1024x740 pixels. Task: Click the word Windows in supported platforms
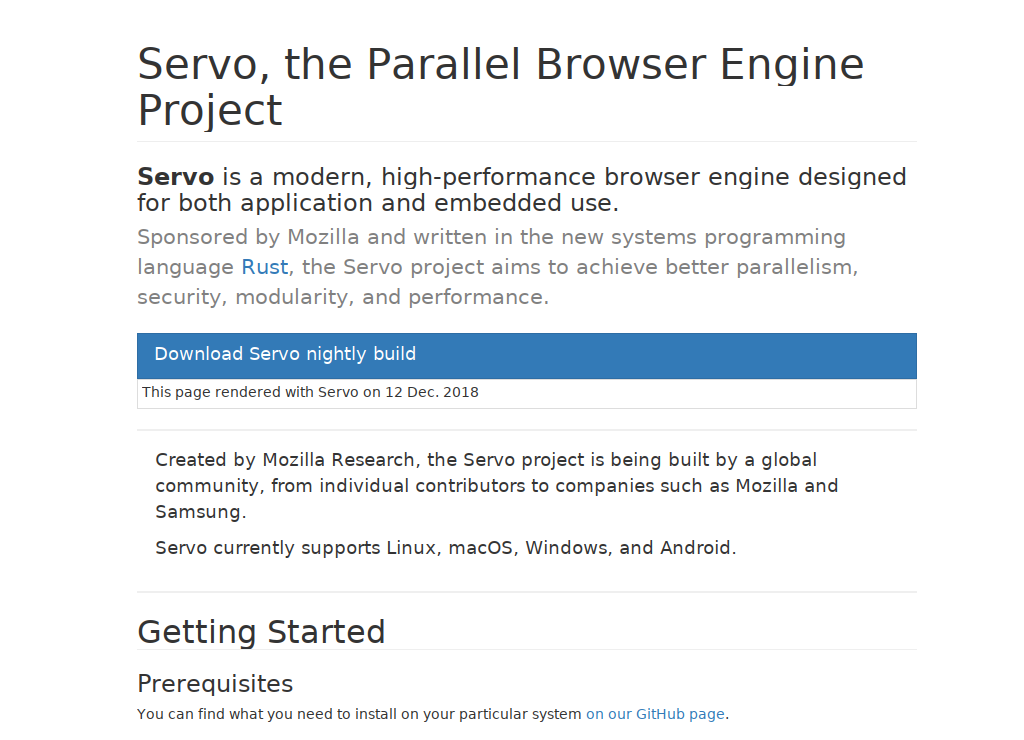click(566, 548)
